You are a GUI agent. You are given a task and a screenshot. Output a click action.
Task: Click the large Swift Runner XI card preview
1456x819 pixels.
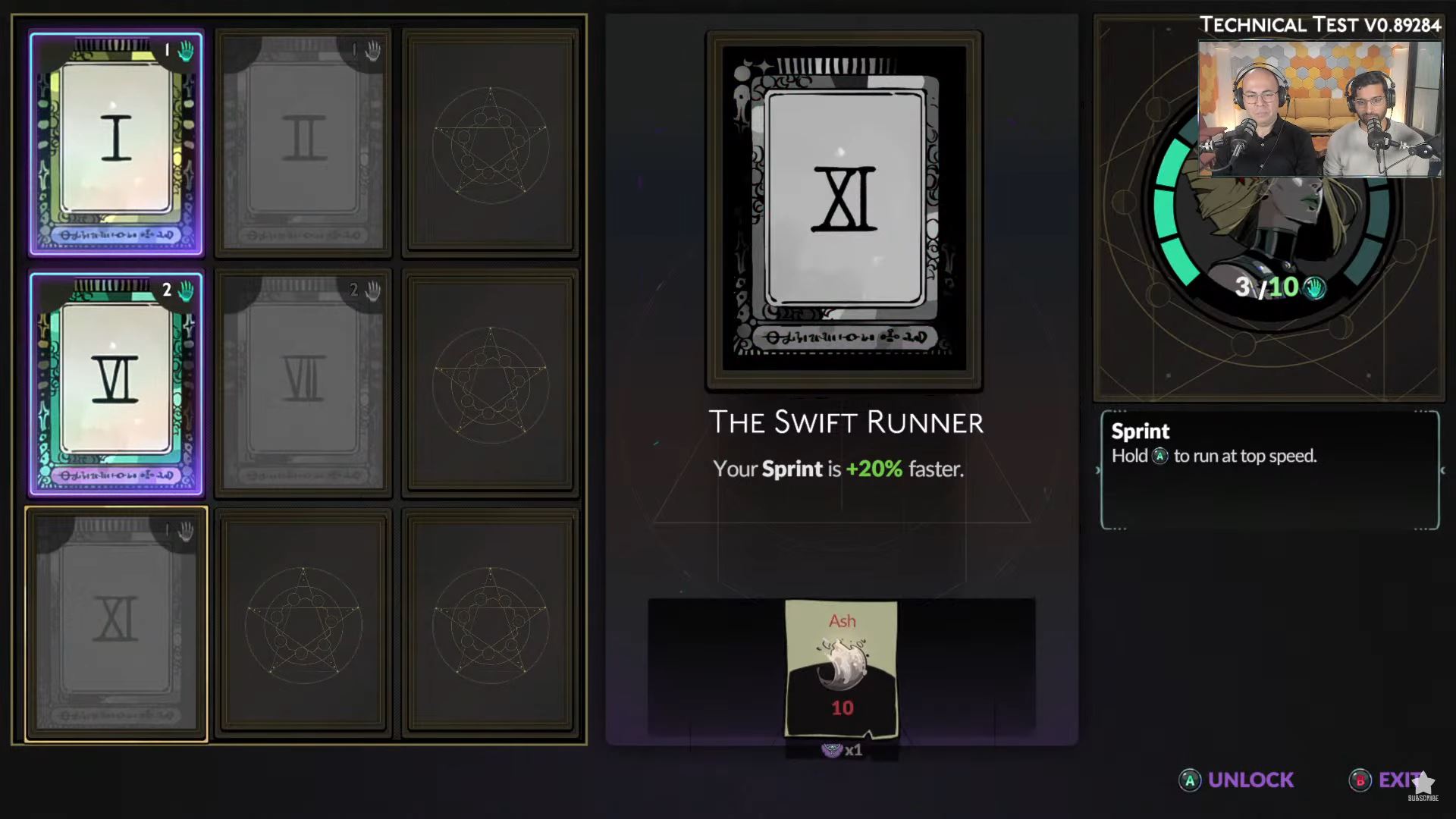click(x=844, y=210)
